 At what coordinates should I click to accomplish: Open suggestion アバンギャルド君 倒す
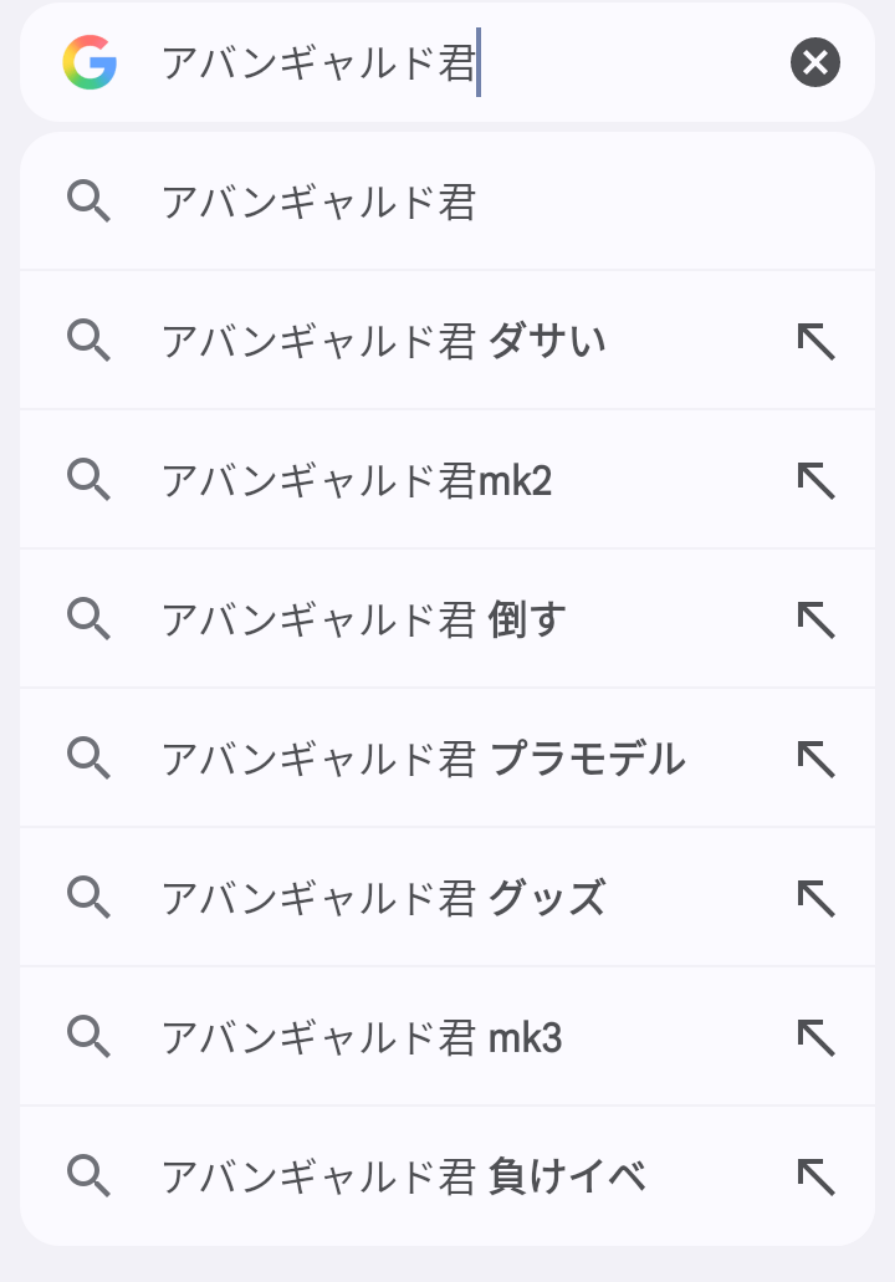tap(364, 621)
